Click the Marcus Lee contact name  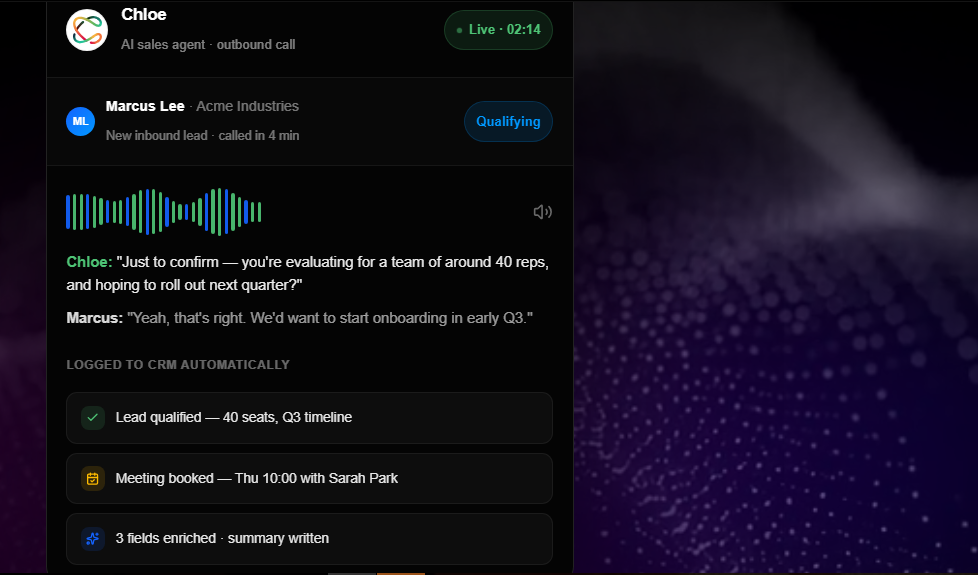(x=145, y=106)
